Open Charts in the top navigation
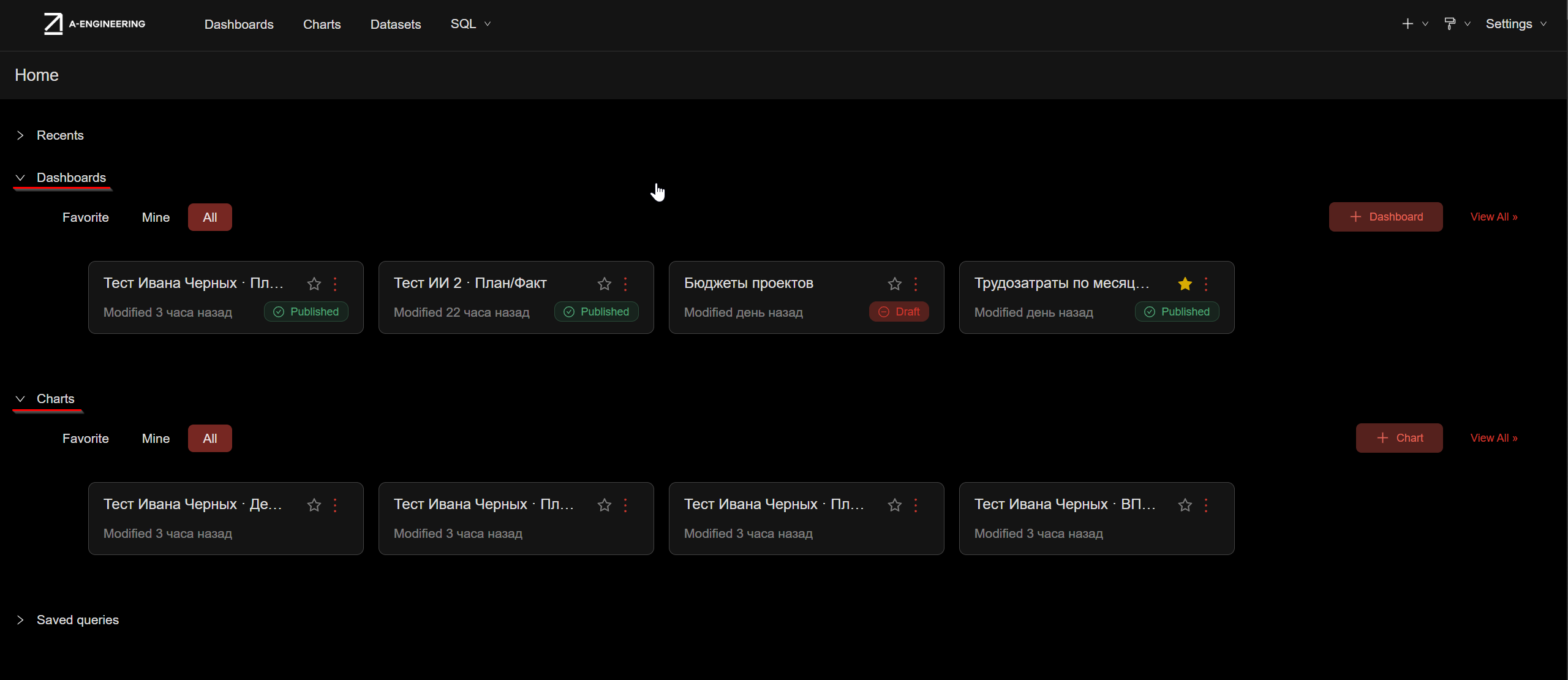 322,25
